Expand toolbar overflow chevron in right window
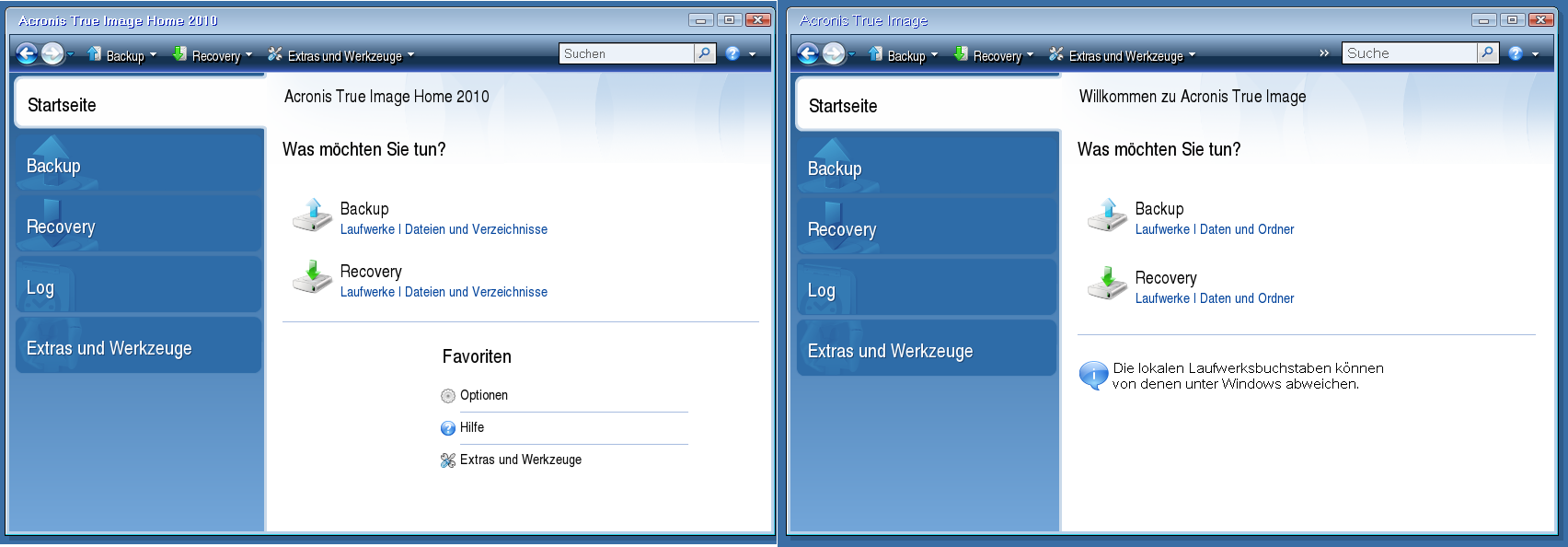The image size is (1568, 547). click(1324, 53)
